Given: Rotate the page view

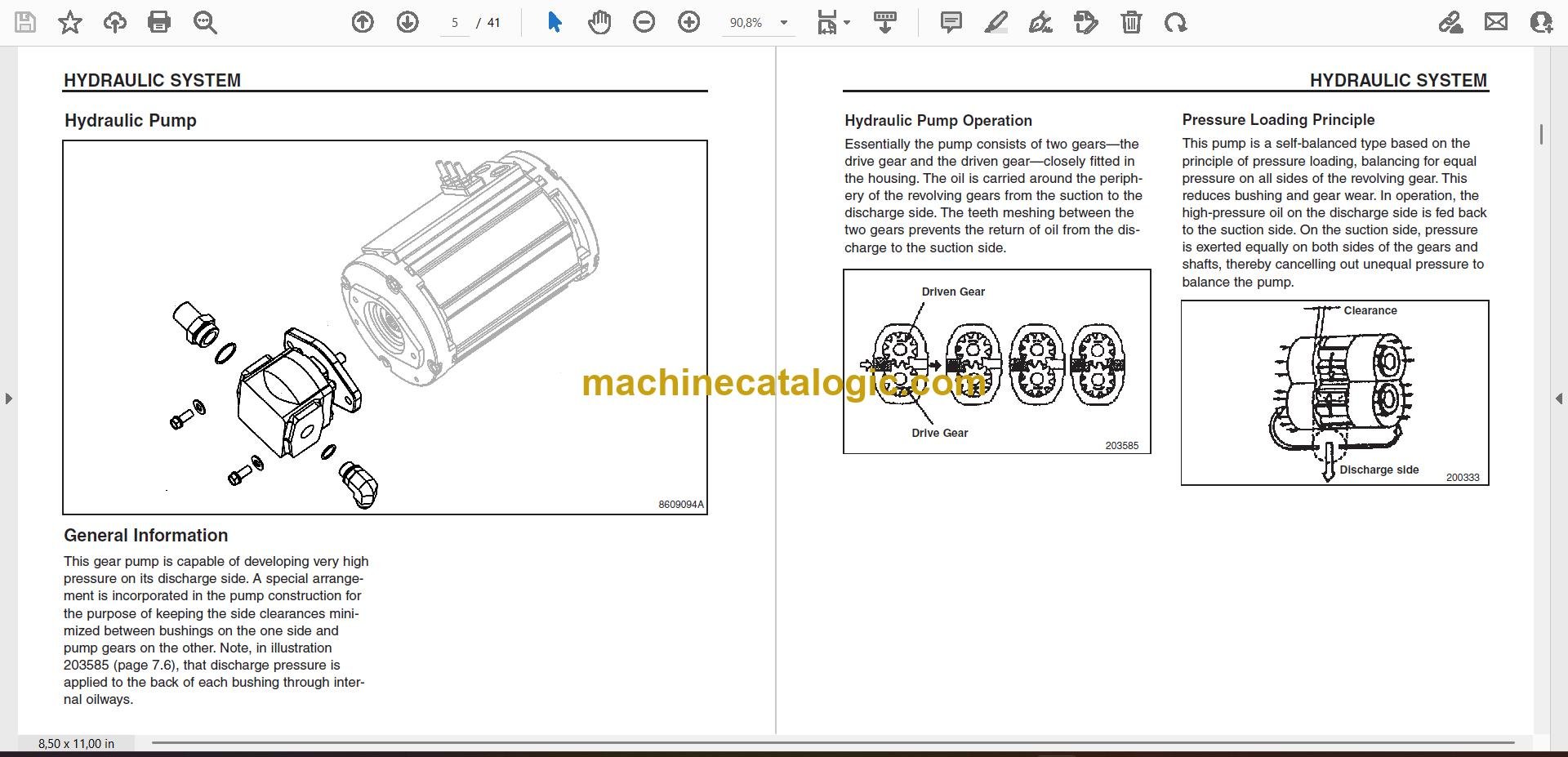Looking at the screenshot, I should pyautogui.click(x=1176, y=22).
